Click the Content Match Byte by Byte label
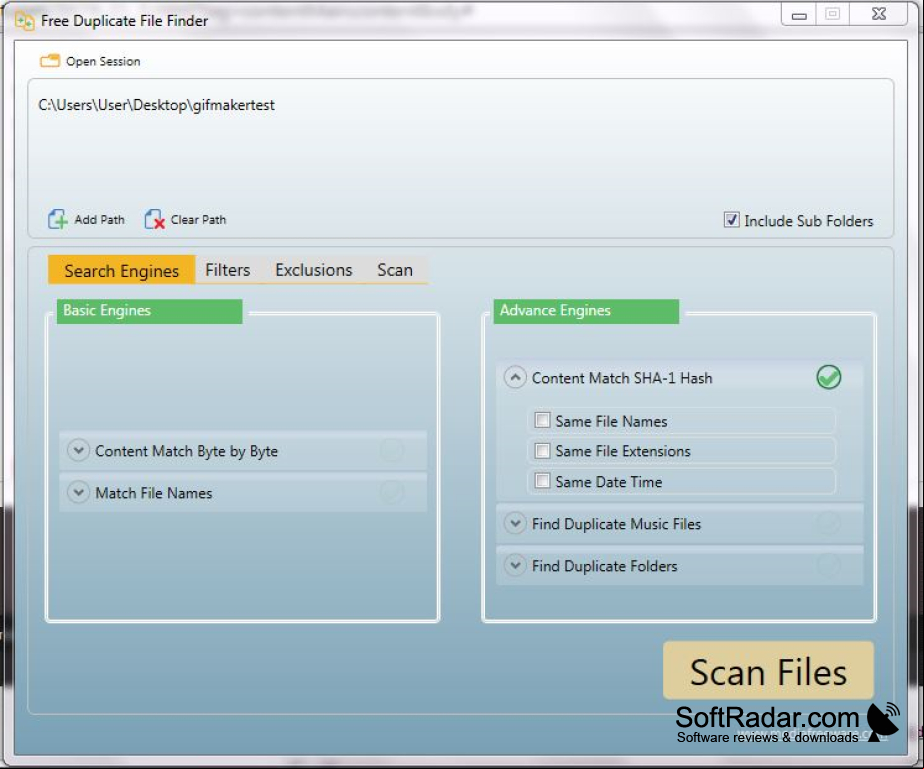Viewport: 924px width, 769px height. (187, 451)
